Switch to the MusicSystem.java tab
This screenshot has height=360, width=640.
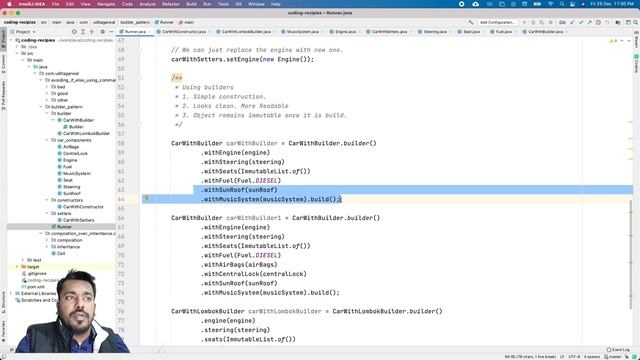tap(302, 31)
